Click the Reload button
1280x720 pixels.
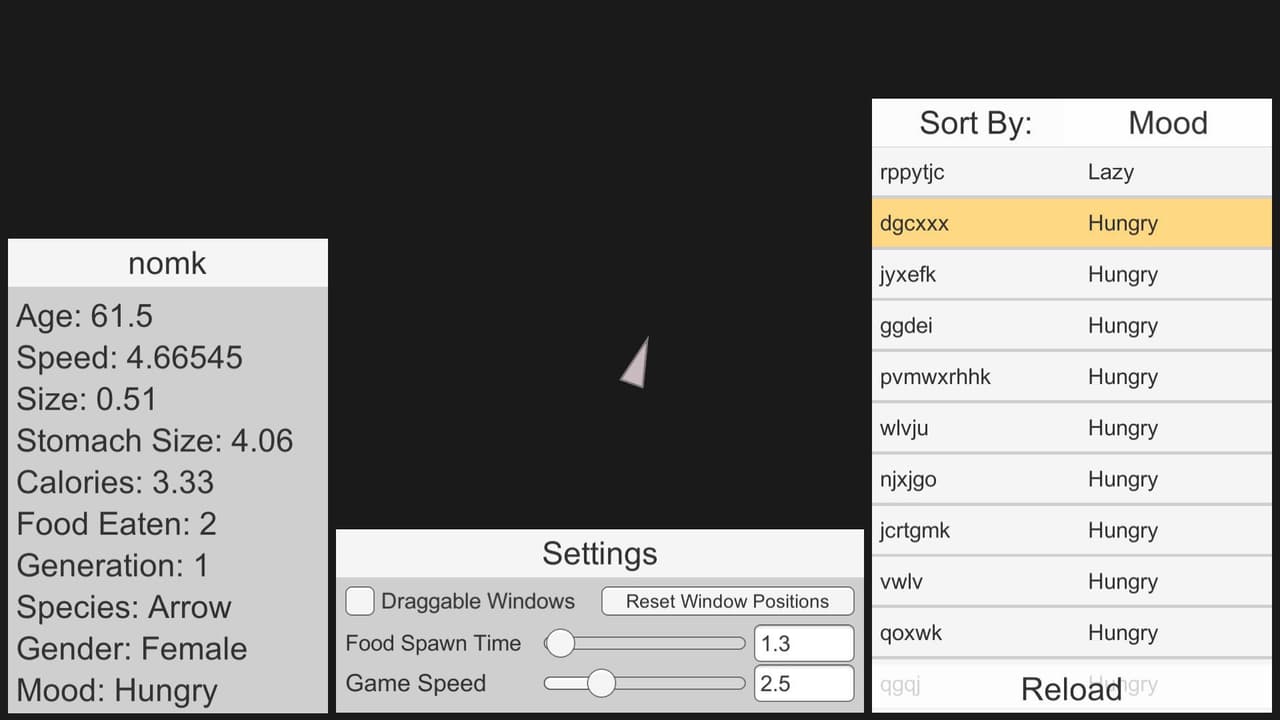click(1071, 688)
